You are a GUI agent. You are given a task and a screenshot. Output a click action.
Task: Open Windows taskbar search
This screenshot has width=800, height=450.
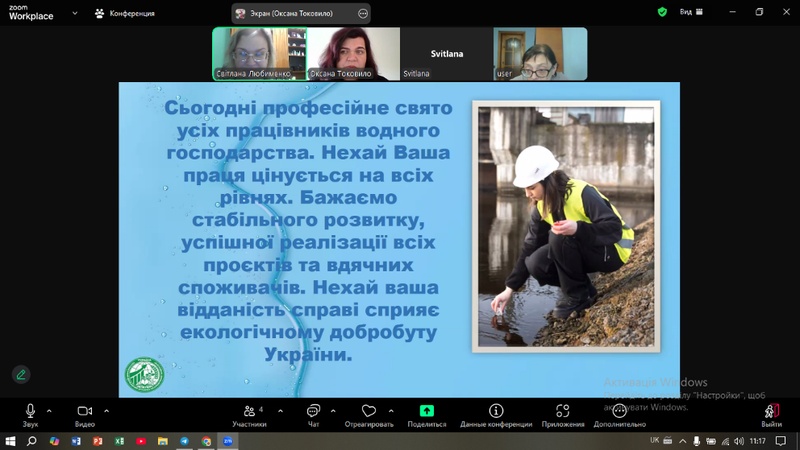[32, 441]
